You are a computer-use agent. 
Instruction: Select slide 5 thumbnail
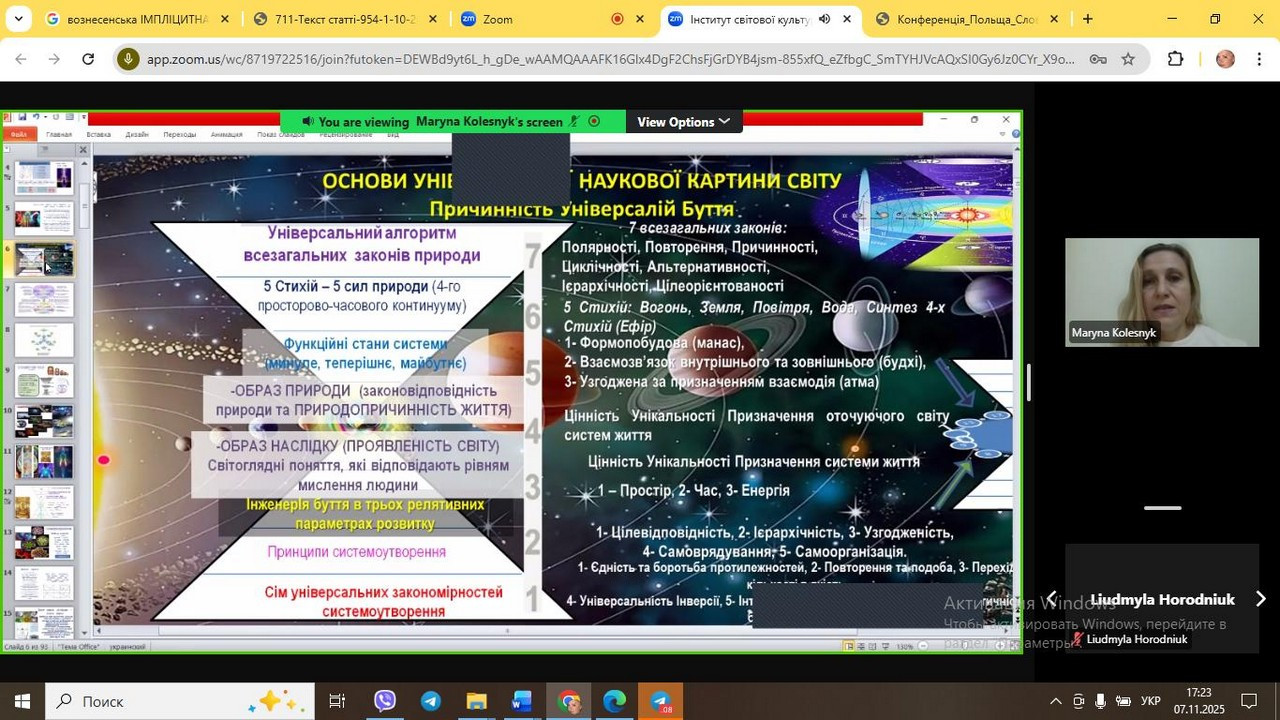click(44, 218)
